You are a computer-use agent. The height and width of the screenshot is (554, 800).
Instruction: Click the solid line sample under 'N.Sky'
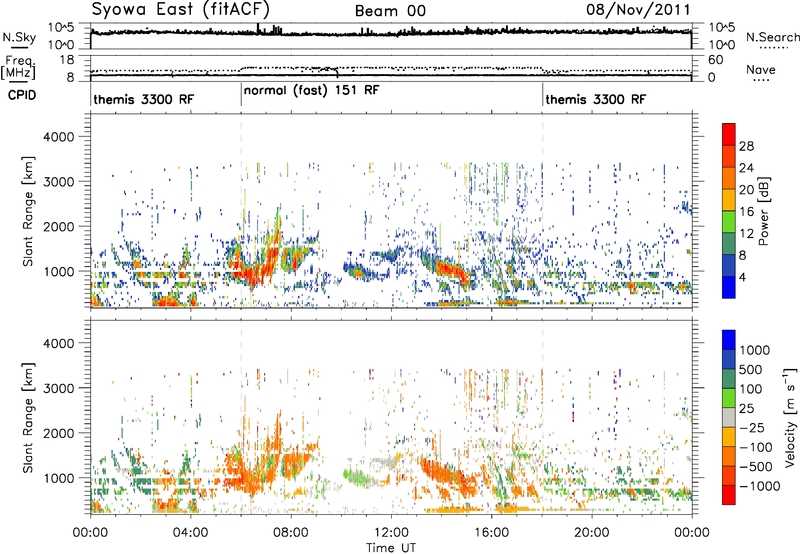[18, 47]
